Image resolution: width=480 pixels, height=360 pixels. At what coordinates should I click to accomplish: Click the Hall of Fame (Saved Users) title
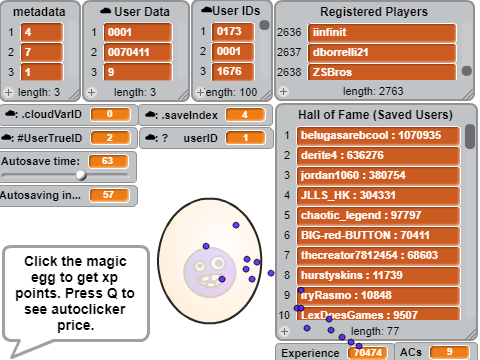point(375,115)
